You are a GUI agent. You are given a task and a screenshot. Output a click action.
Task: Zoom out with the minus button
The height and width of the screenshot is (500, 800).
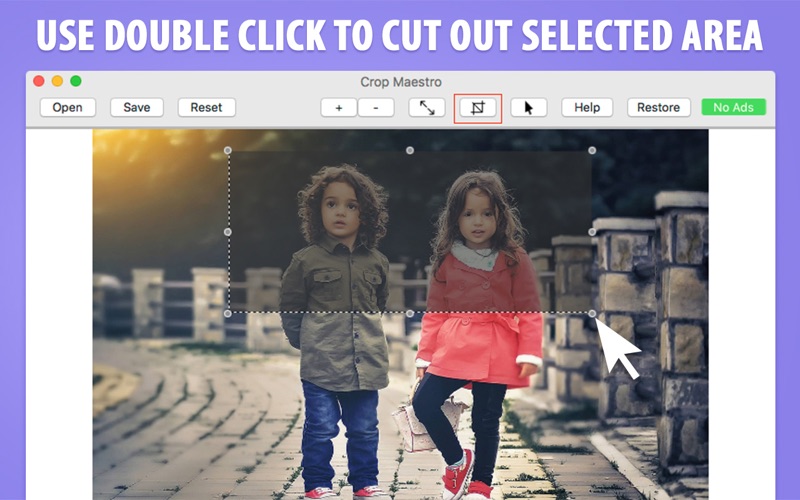(376, 108)
